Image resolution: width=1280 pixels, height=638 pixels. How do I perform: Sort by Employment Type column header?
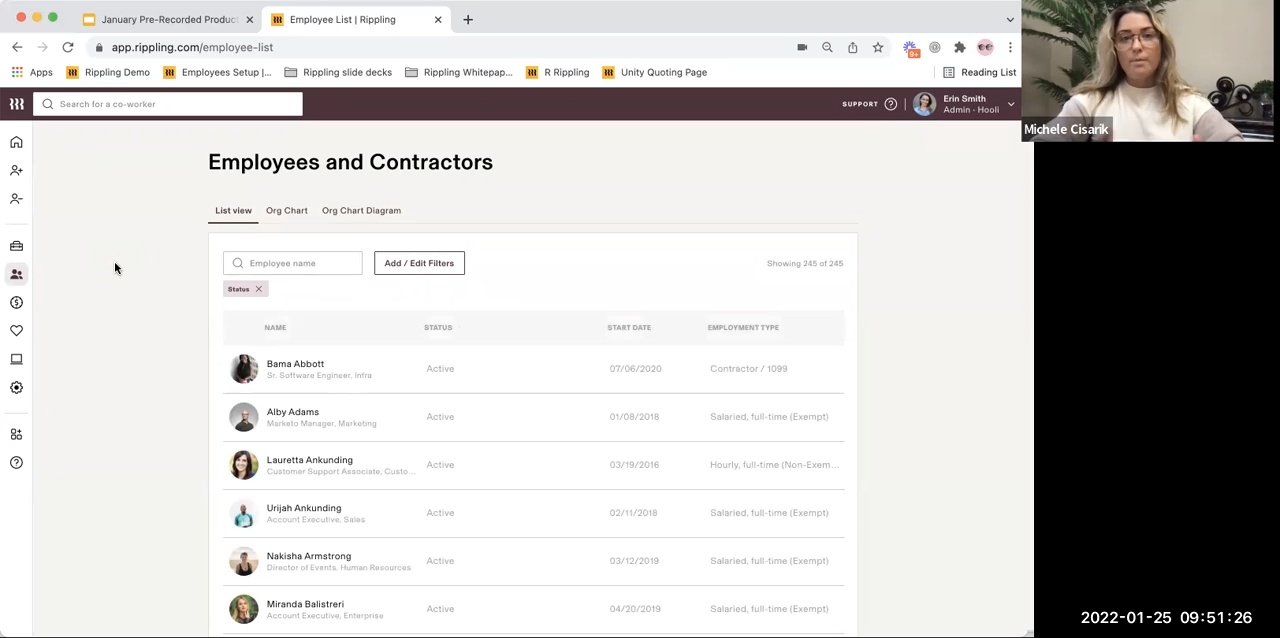tap(743, 327)
